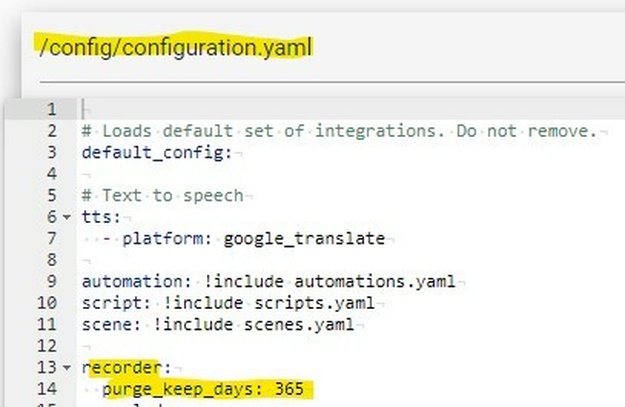This screenshot has width=625, height=407.
Task: Click the google_translate platform value
Action: click(304, 238)
